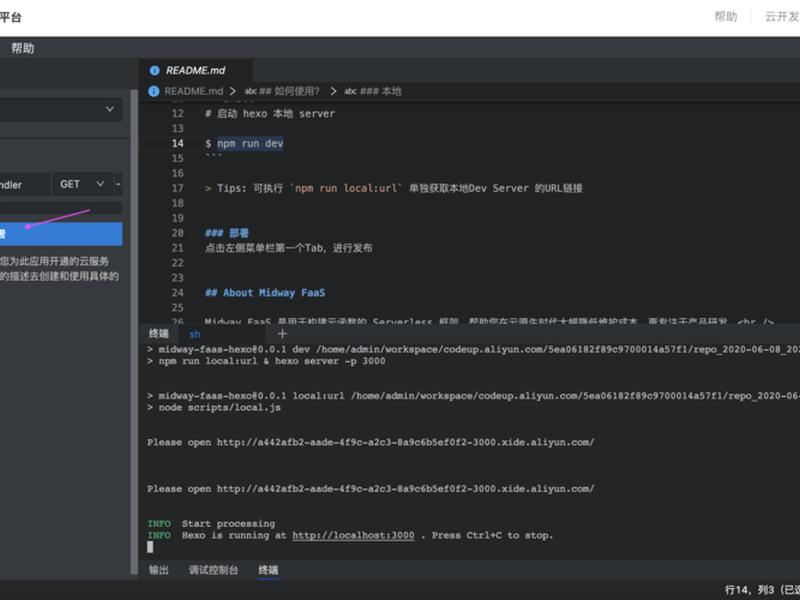
Task: Switch to the 输出 bottom tab
Action: pos(158,570)
